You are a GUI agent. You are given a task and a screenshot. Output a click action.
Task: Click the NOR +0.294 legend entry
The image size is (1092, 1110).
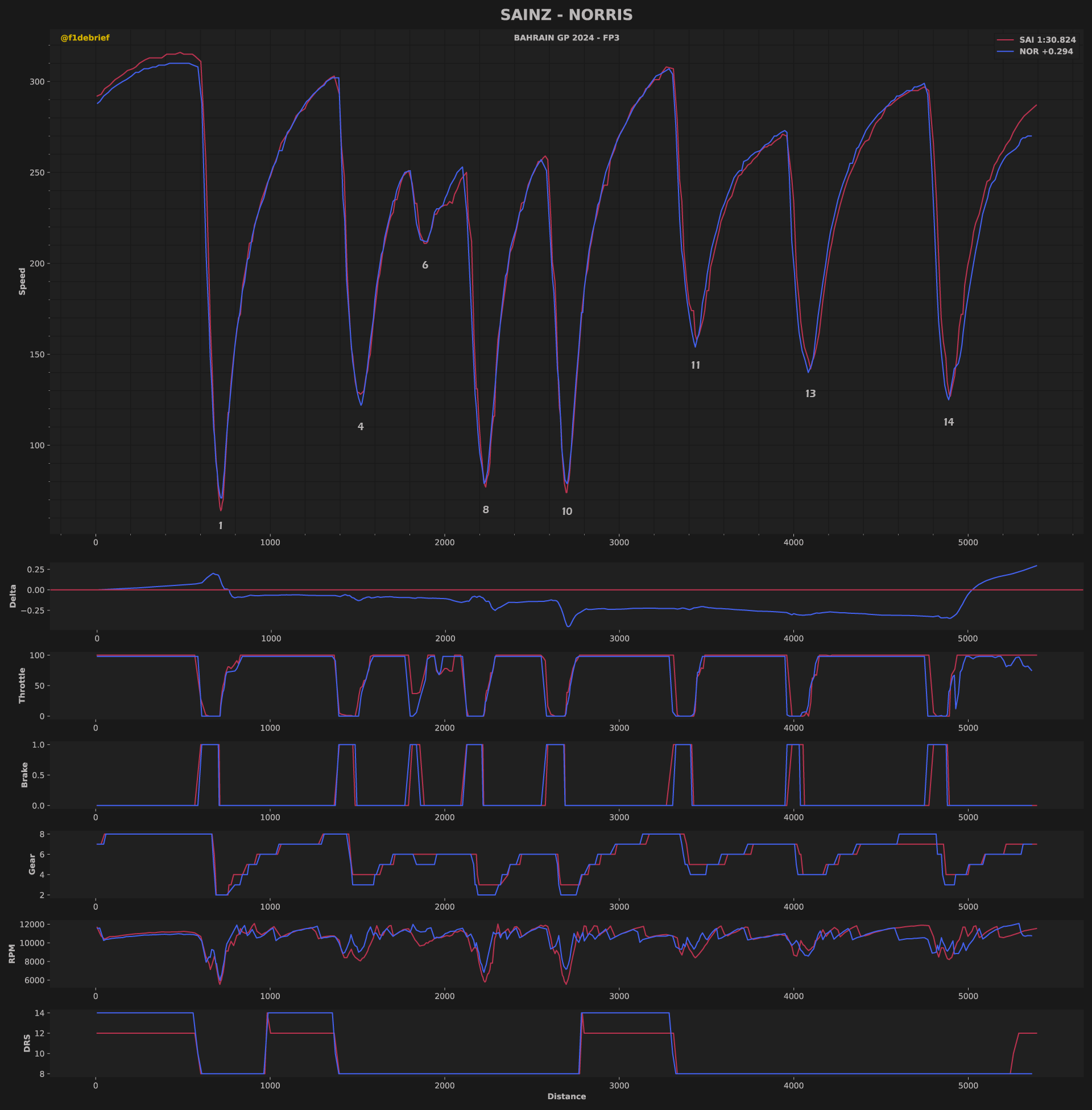point(1045,52)
